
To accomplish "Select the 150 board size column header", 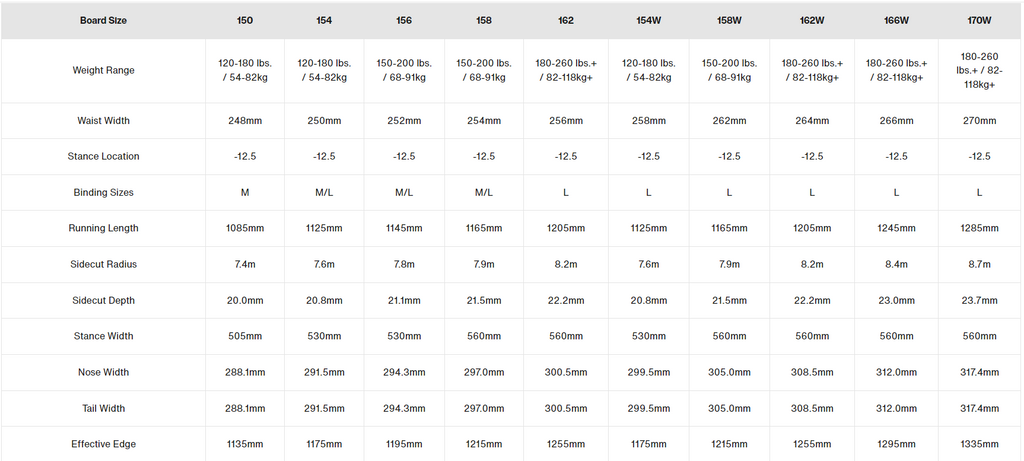I will (245, 20).
